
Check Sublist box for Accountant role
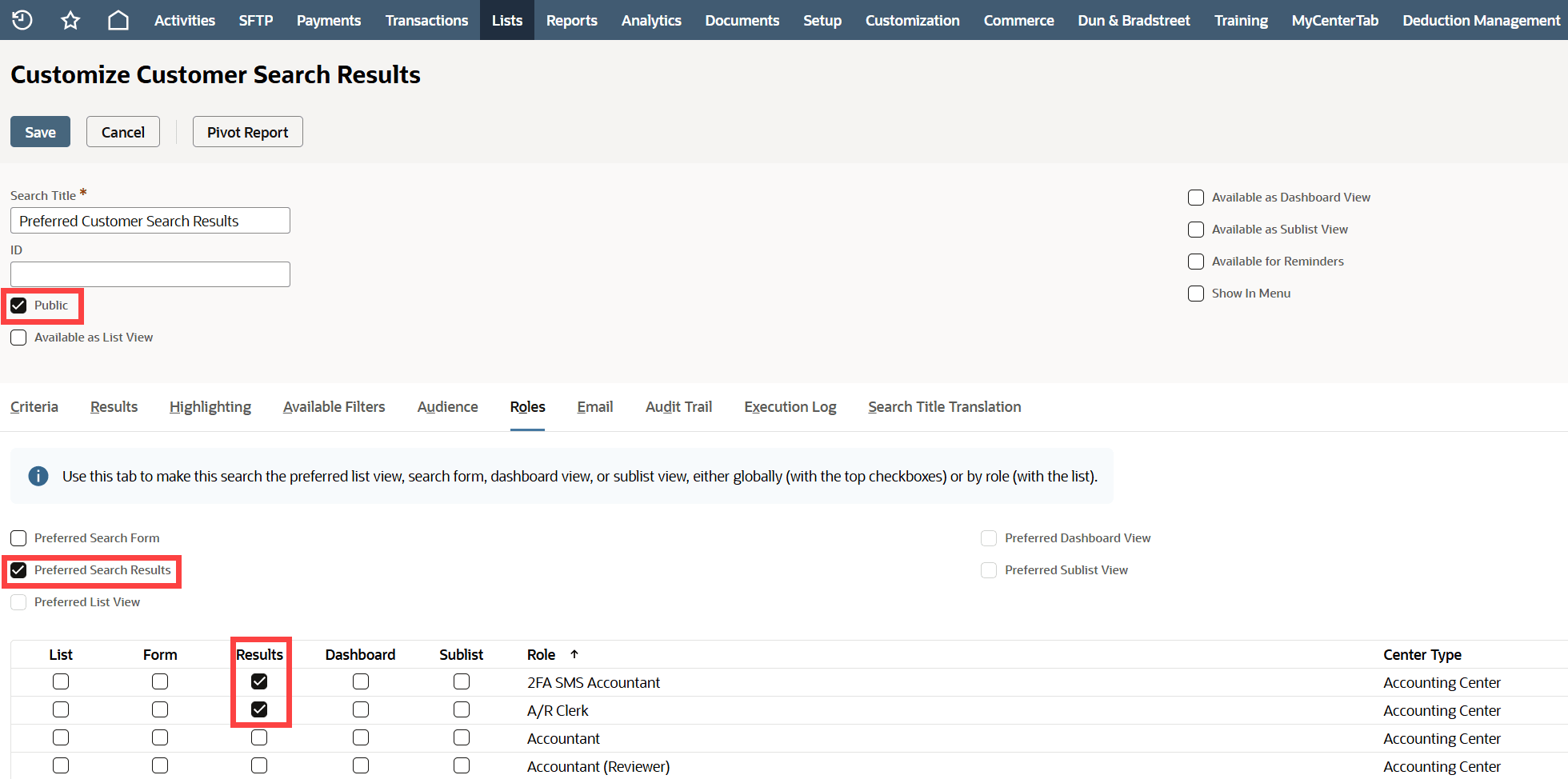point(462,737)
